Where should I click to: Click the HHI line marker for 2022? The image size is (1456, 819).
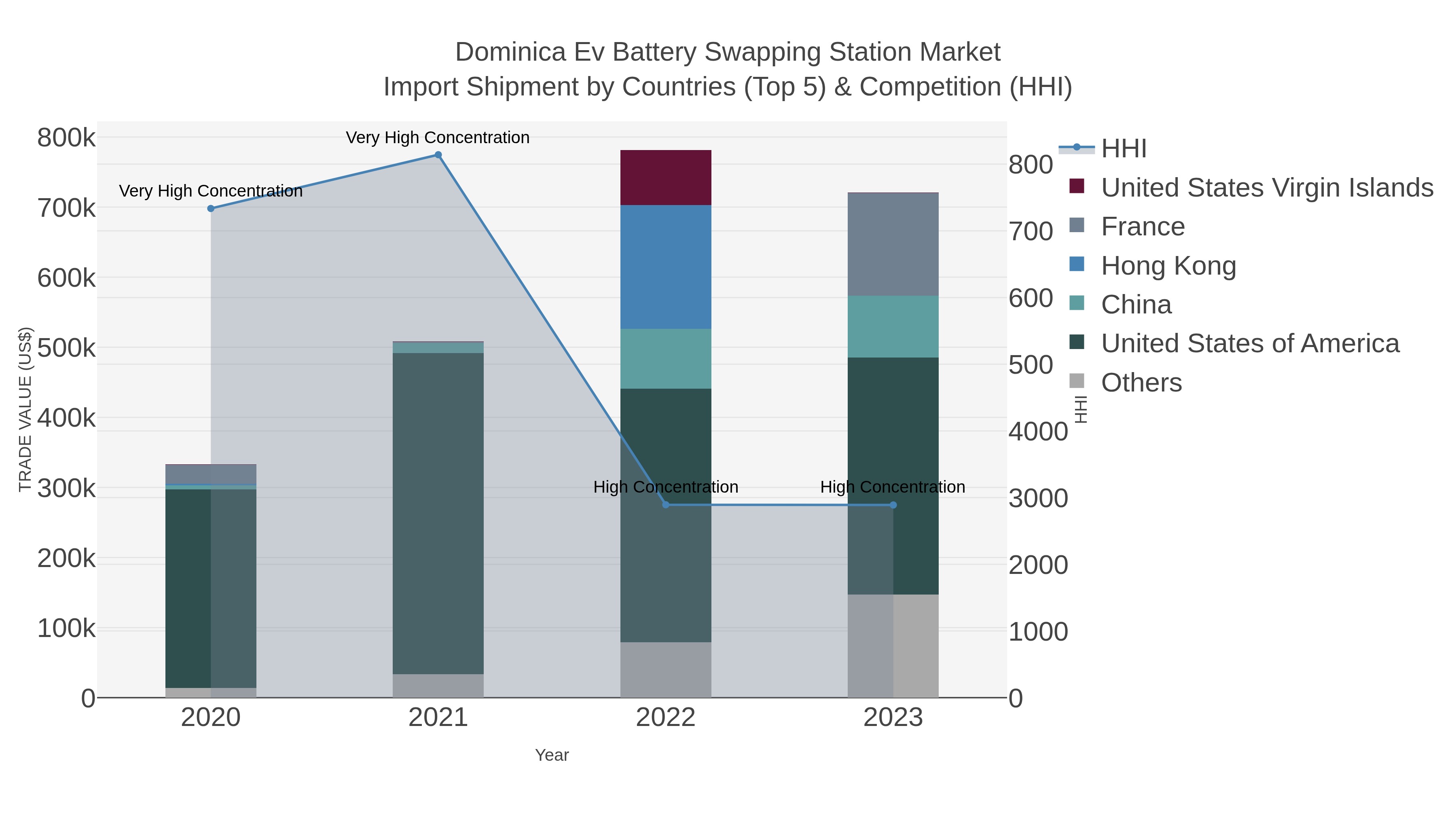tap(666, 505)
